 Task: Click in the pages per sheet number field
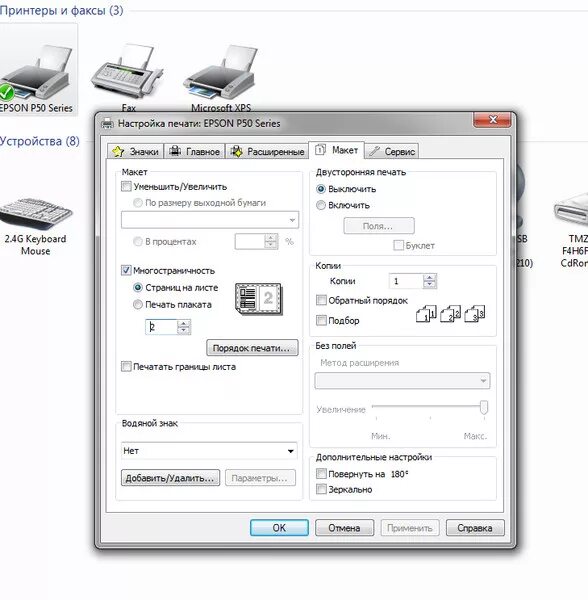pyautogui.click(x=161, y=327)
